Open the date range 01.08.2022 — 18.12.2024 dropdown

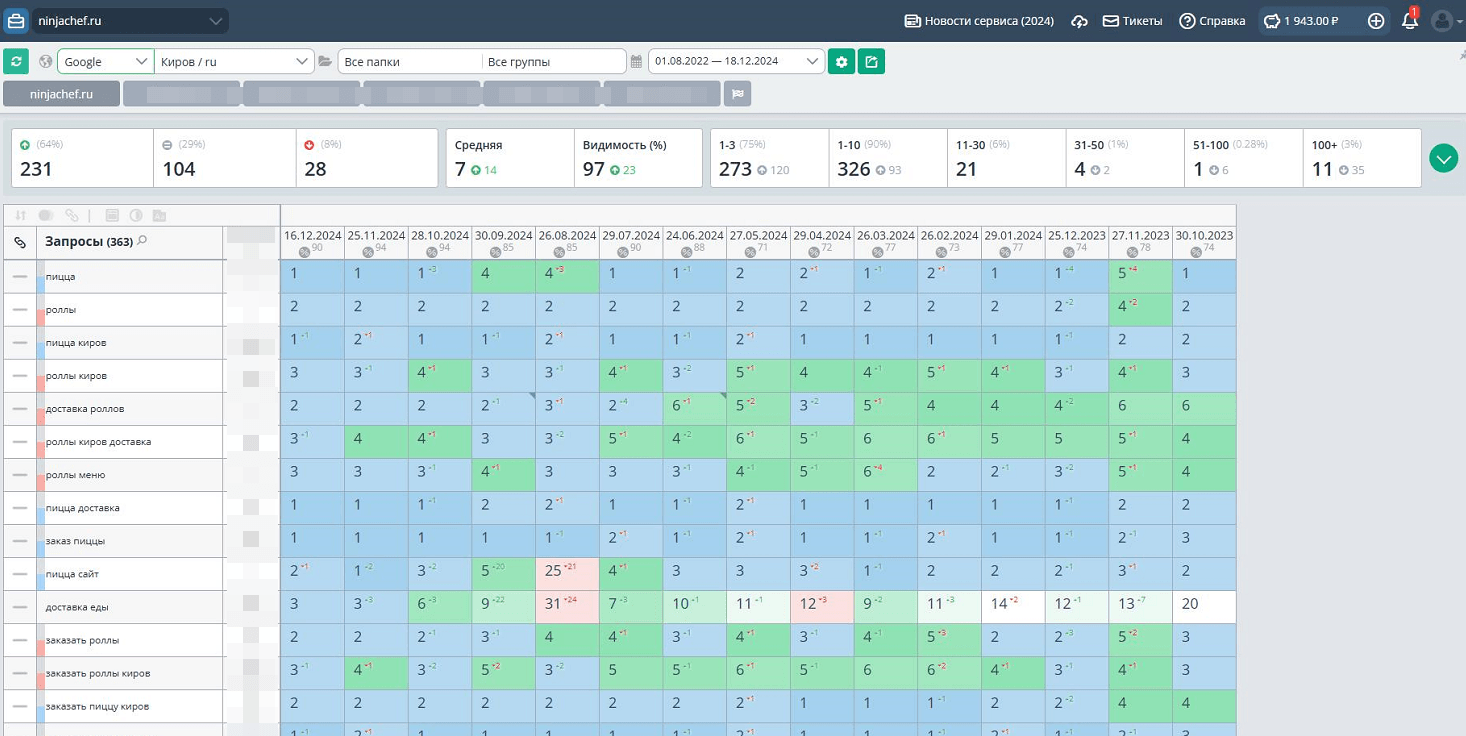tap(736, 62)
